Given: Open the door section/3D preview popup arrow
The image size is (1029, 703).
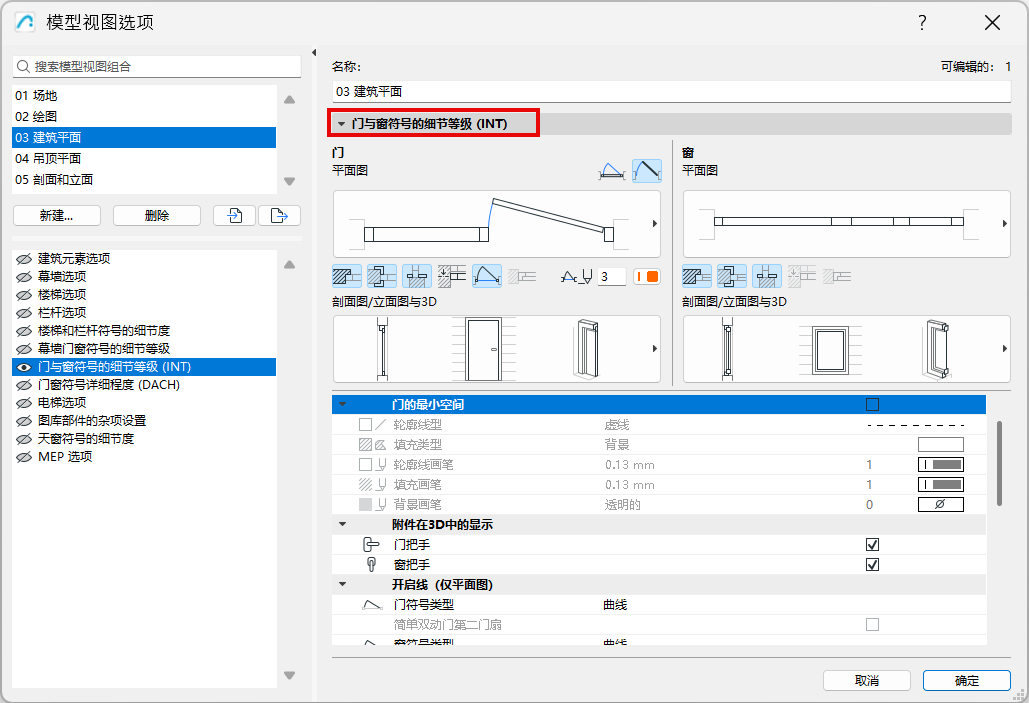Looking at the screenshot, I should point(654,349).
